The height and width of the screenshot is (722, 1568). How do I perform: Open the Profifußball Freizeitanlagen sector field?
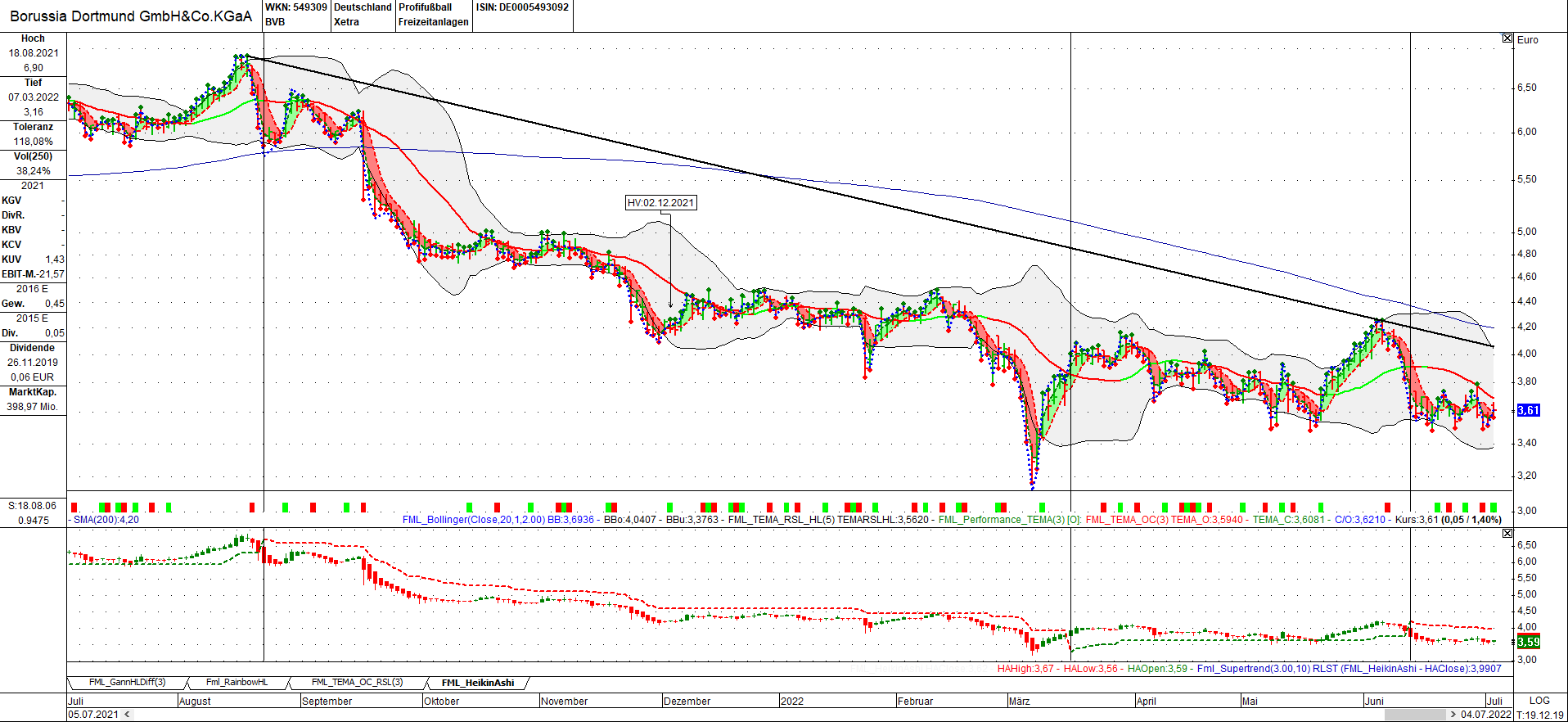point(433,15)
